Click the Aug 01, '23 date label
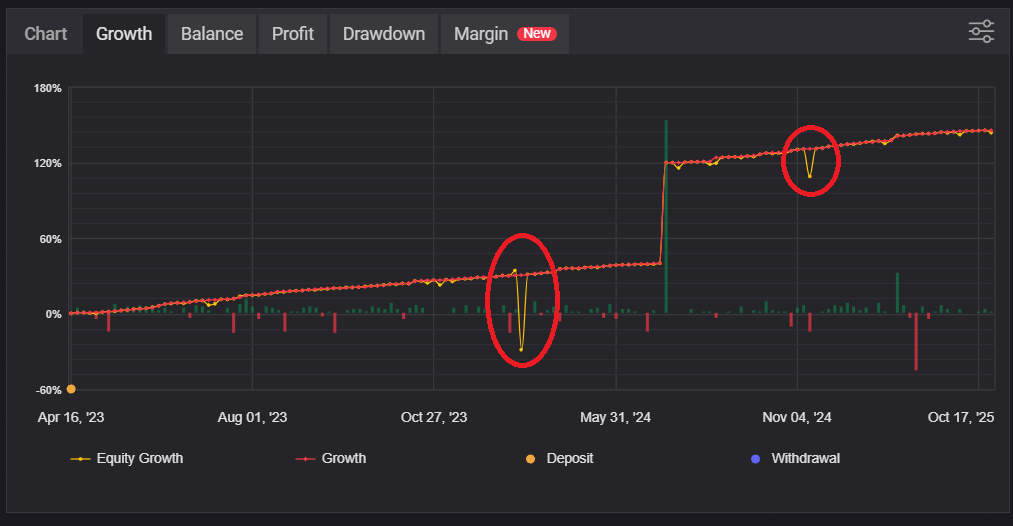Viewport: 1013px width, 526px height. pyautogui.click(x=252, y=417)
